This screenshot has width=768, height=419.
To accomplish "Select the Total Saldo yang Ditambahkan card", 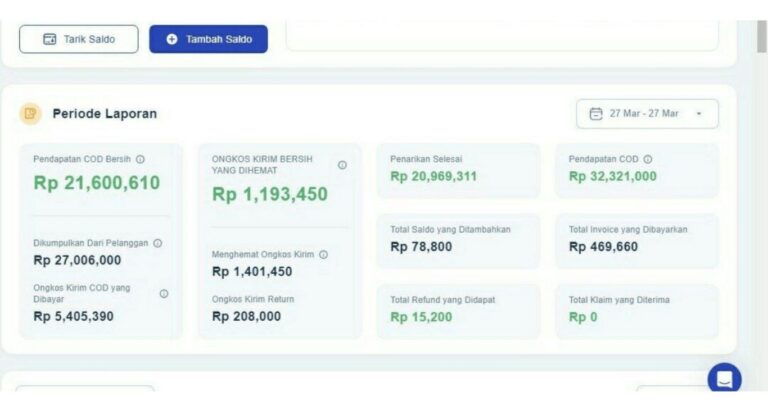I will coord(458,240).
